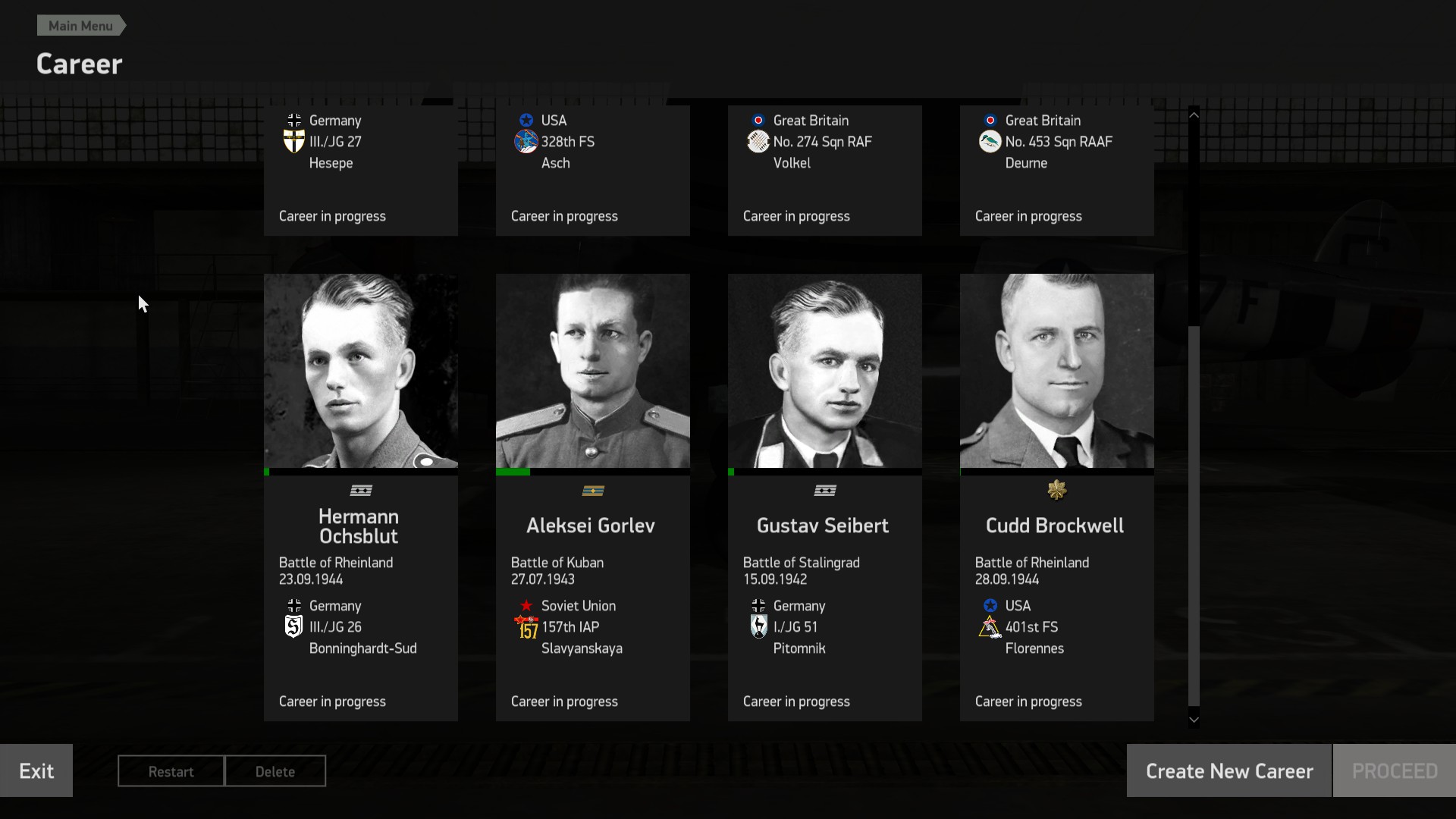Click the 'Career' page heading
Image resolution: width=1456 pixels, height=819 pixels.
coord(80,64)
